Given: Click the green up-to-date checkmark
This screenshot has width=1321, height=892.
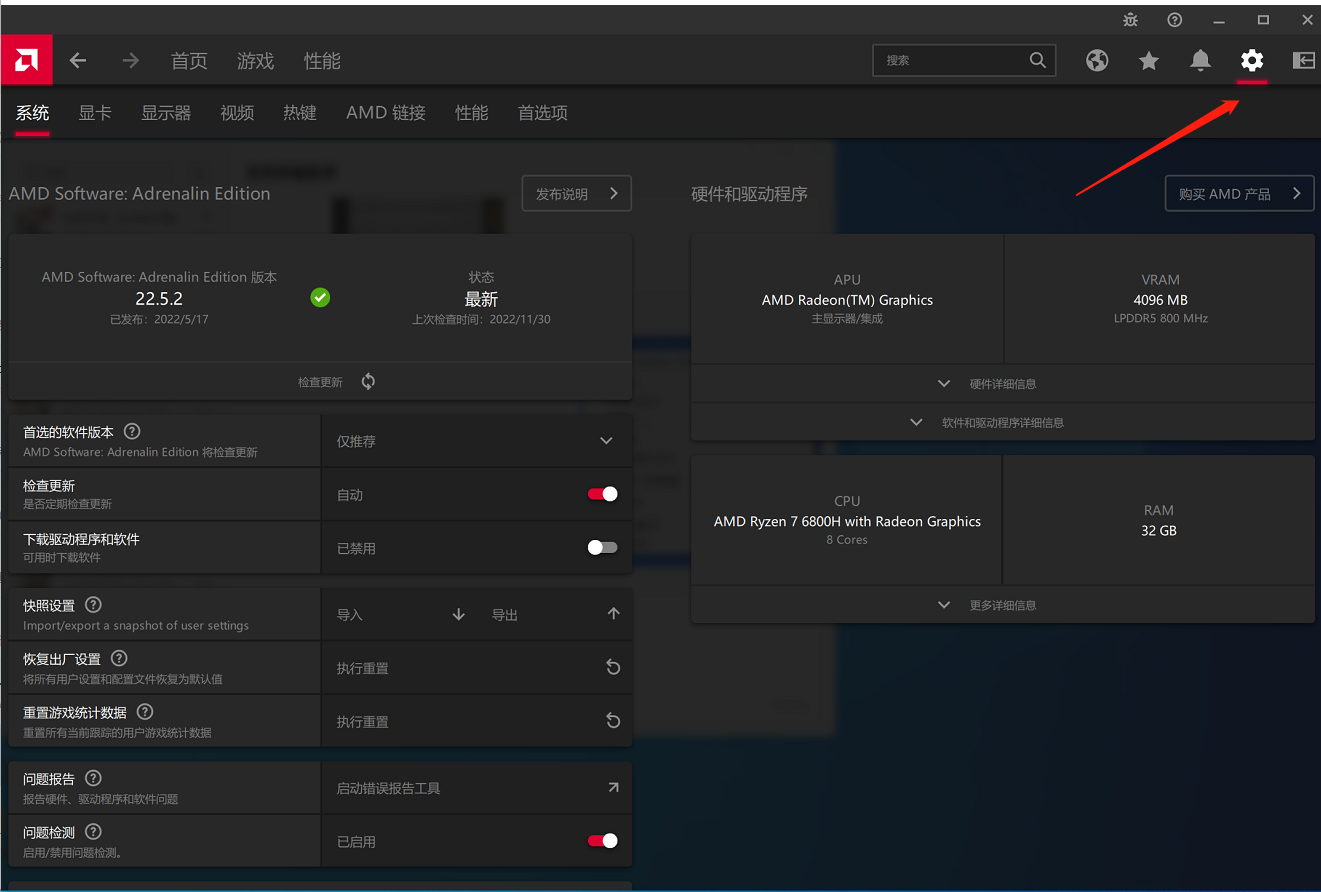Looking at the screenshot, I should click(x=320, y=297).
